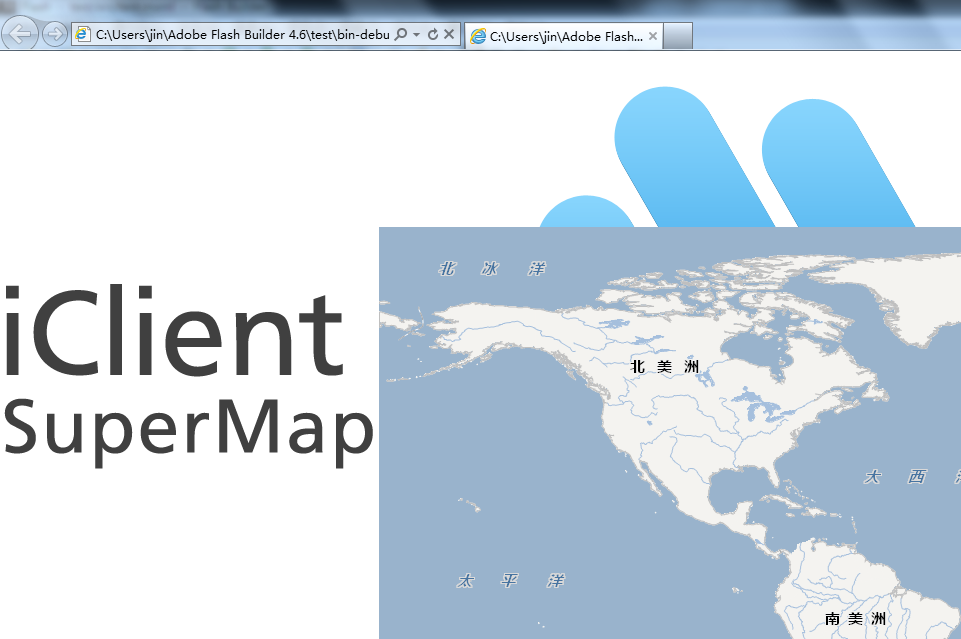The image size is (961, 639).
Task: Open a new blank browser tab
Action: pos(678,36)
